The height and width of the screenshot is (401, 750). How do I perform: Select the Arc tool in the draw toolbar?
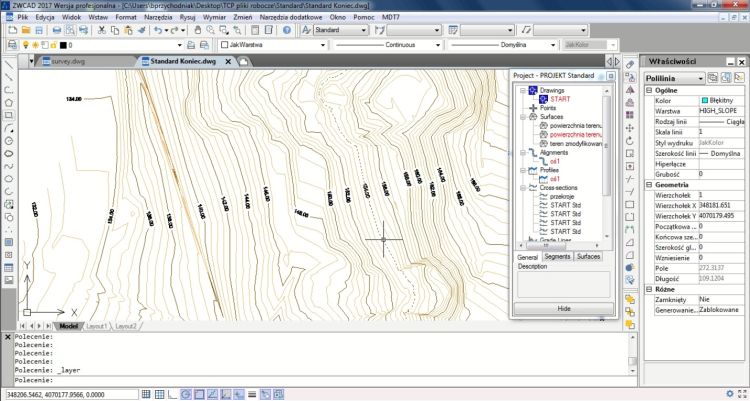[x=9, y=128]
